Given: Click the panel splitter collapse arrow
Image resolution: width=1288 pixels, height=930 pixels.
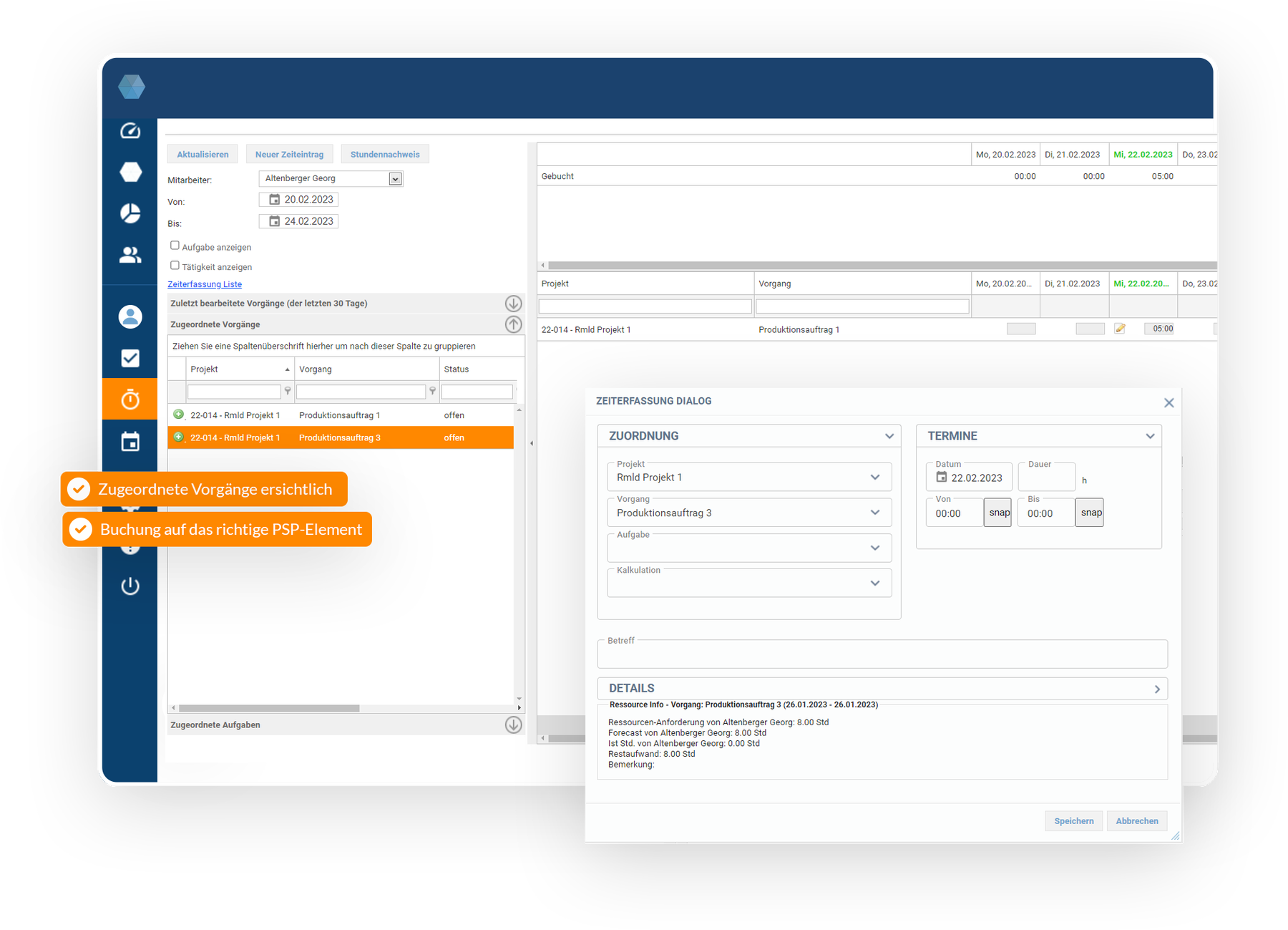Looking at the screenshot, I should point(532,443).
